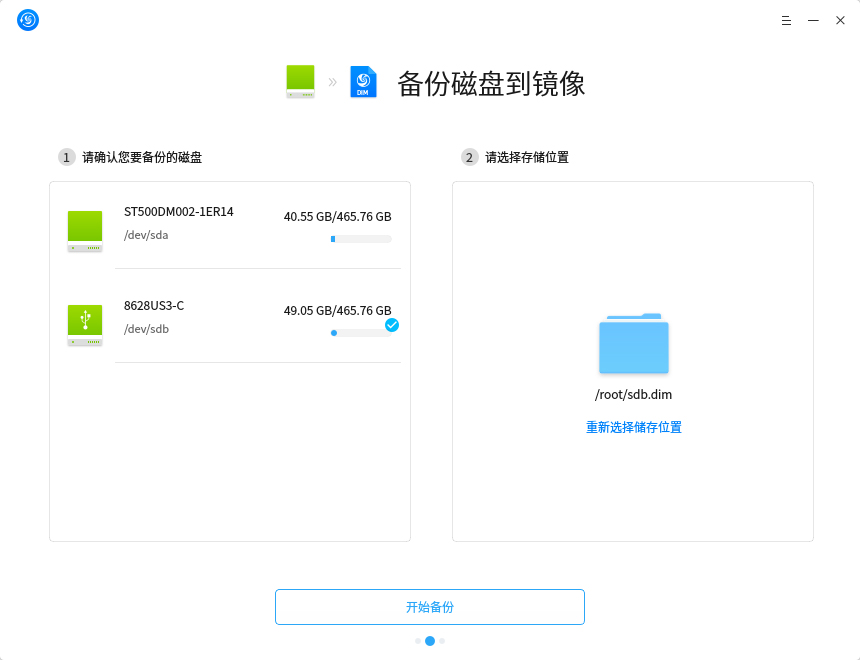Click the sda disk usage progress bar

pos(361,239)
